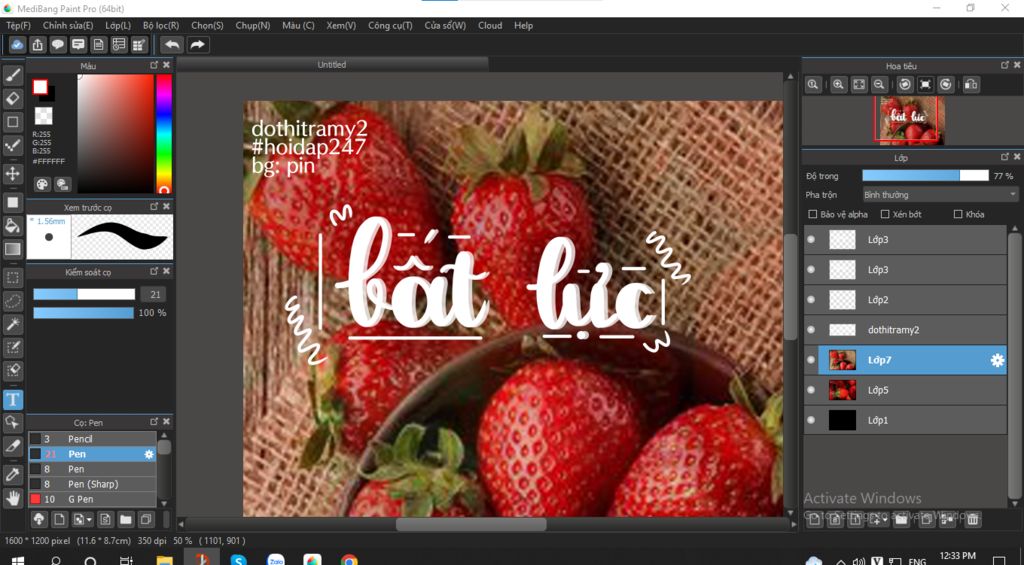Click the share/export icon in toolbar
Image resolution: width=1024 pixels, height=565 pixels.
pyautogui.click(x=38, y=44)
